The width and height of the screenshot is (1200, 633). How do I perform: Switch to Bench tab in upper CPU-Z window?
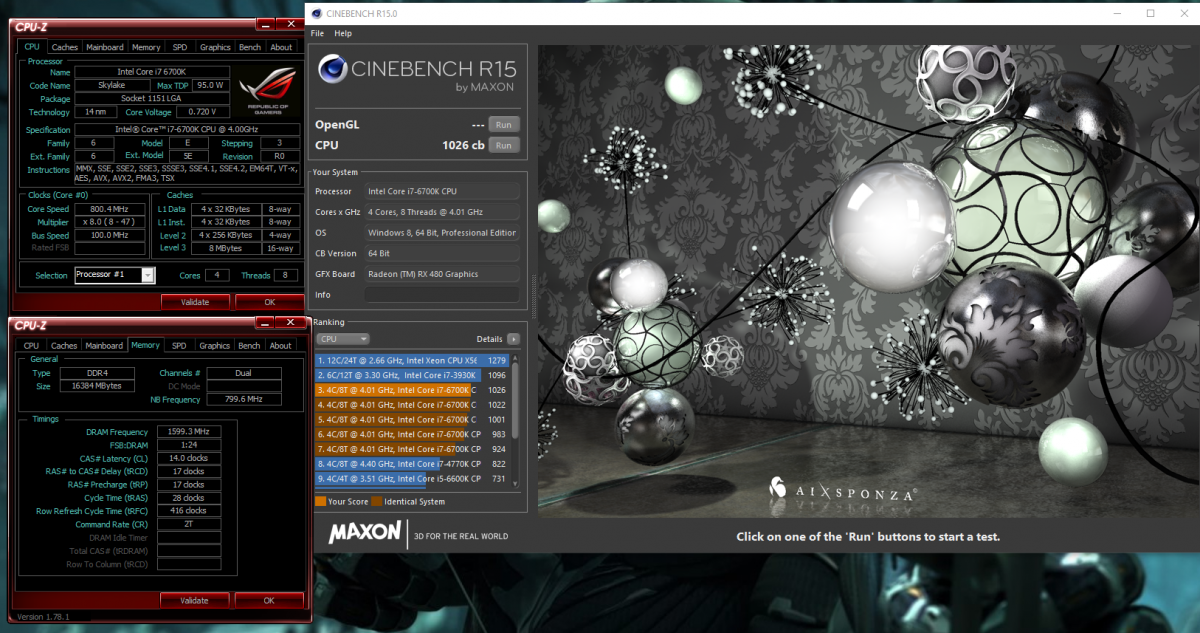[x=250, y=47]
